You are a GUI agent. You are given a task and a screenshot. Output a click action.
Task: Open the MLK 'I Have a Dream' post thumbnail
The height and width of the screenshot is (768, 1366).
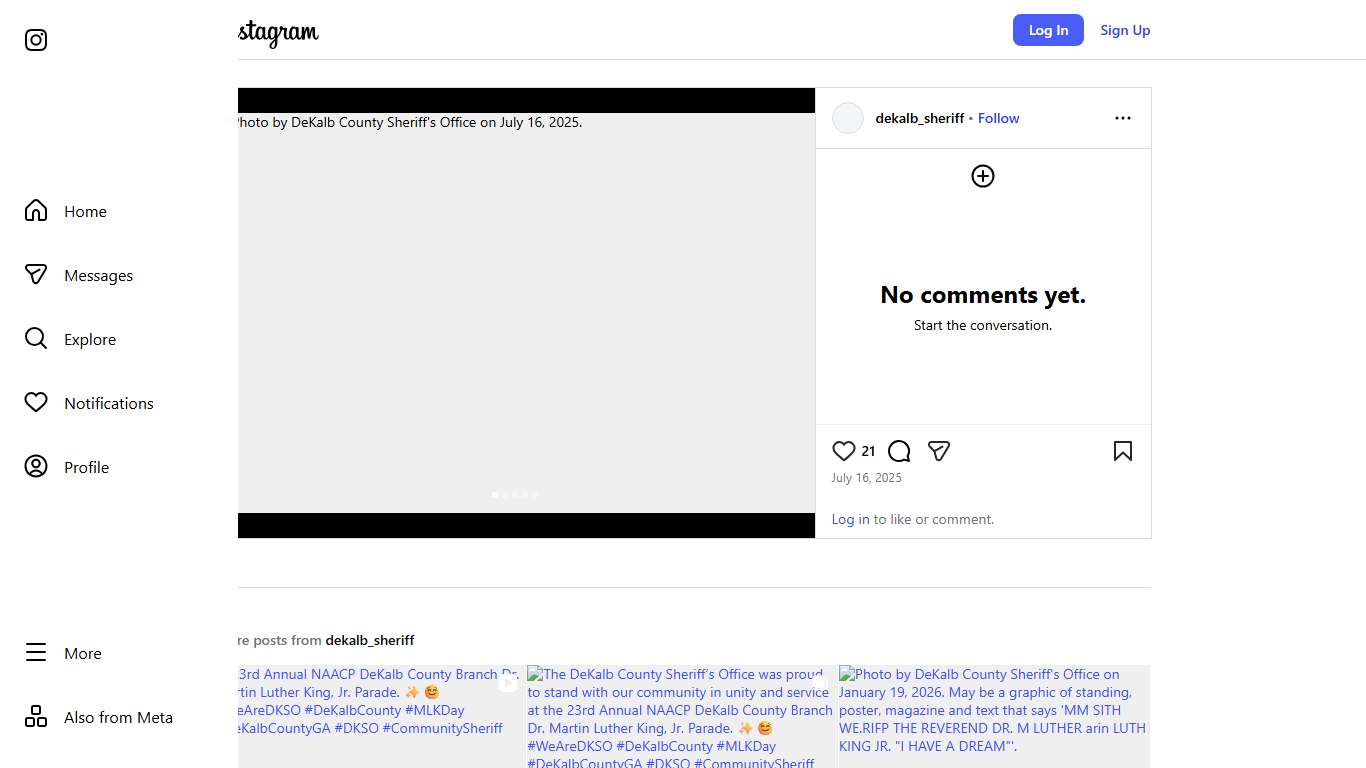tap(994, 716)
